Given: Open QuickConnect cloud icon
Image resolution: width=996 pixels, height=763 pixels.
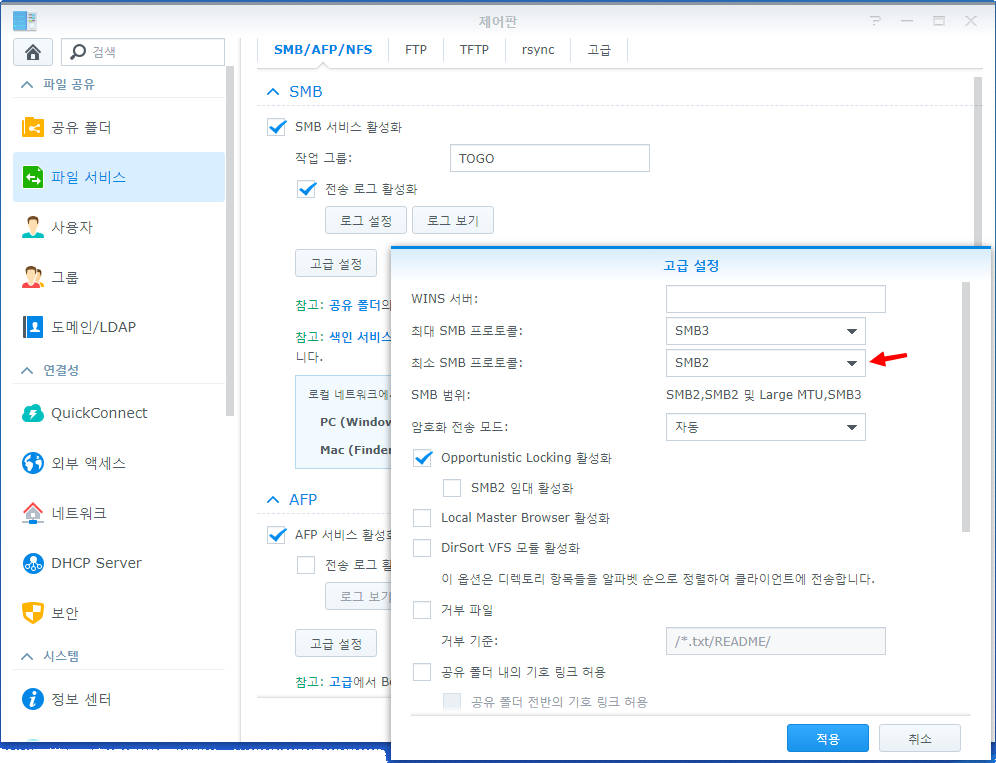Looking at the screenshot, I should (x=33, y=413).
